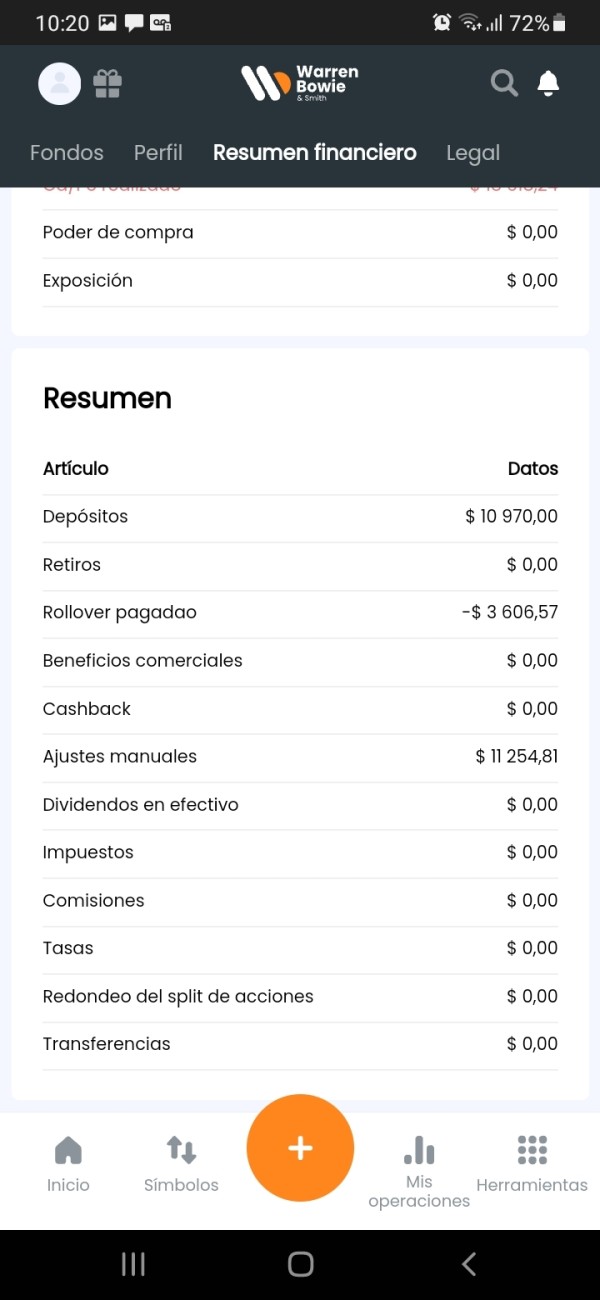Select the Ajustes manuales row
600x1300 pixels.
tap(300, 757)
